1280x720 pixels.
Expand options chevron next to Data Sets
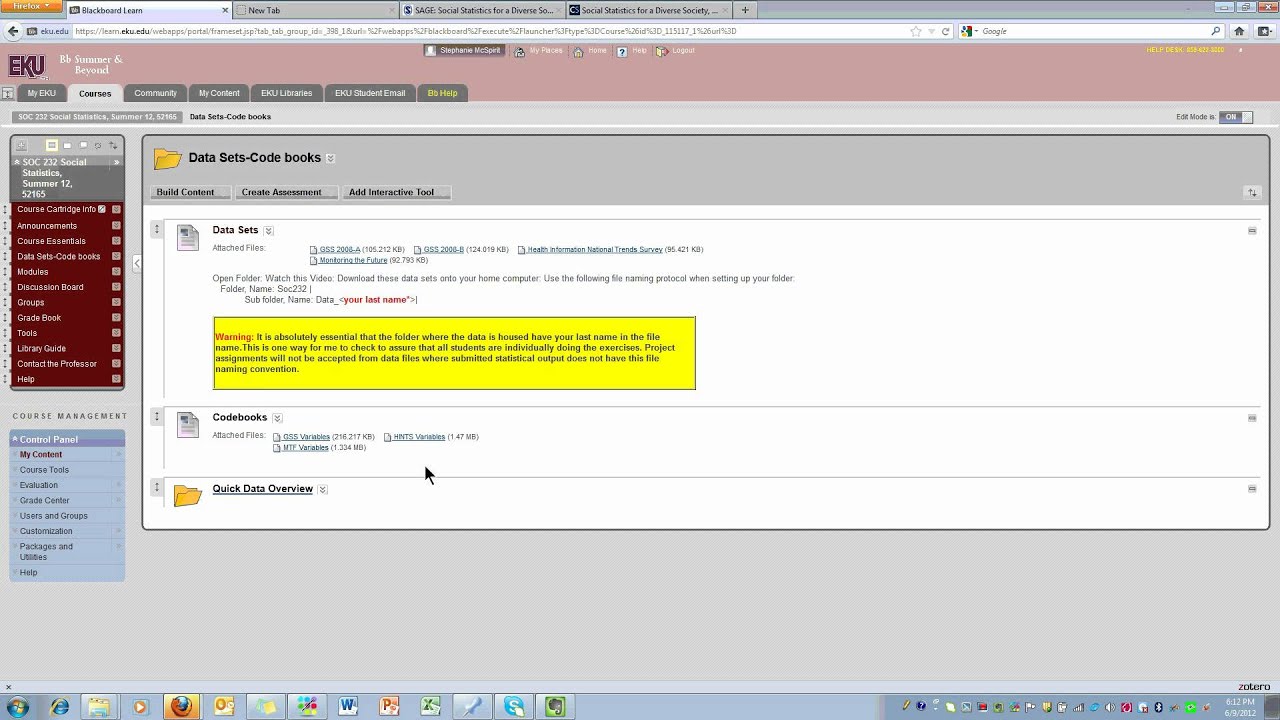click(268, 231)
